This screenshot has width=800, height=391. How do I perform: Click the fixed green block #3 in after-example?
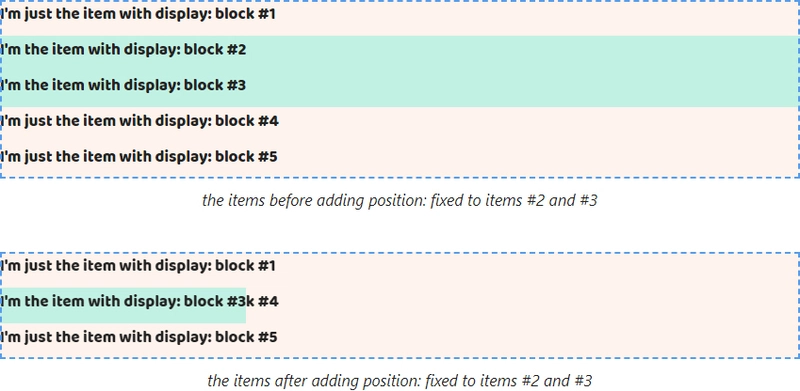click(x=123, y=305)
